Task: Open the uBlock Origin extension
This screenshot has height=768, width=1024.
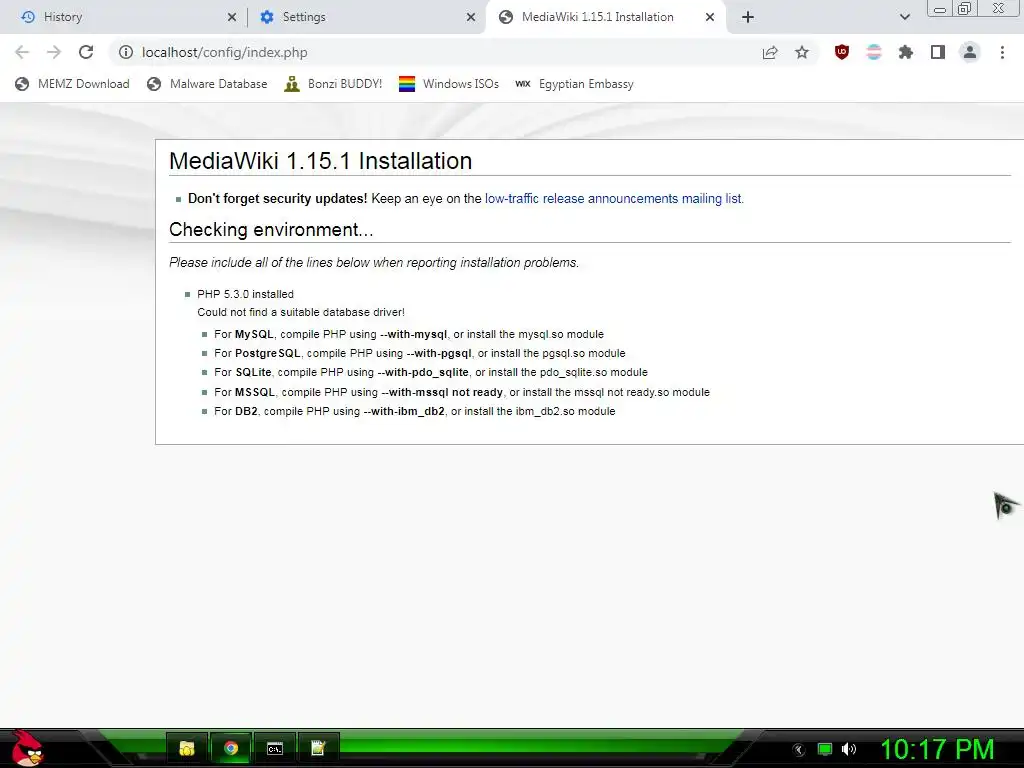Action: 842,52
